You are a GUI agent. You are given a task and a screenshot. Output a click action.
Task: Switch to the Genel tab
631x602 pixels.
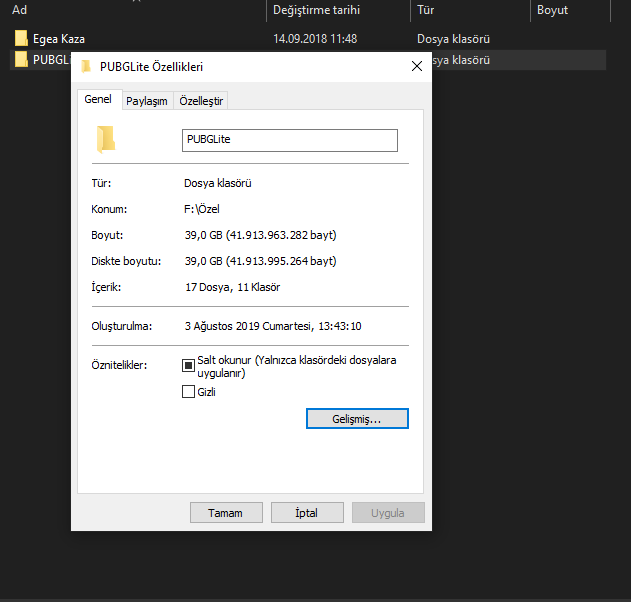tap(98, 99)
